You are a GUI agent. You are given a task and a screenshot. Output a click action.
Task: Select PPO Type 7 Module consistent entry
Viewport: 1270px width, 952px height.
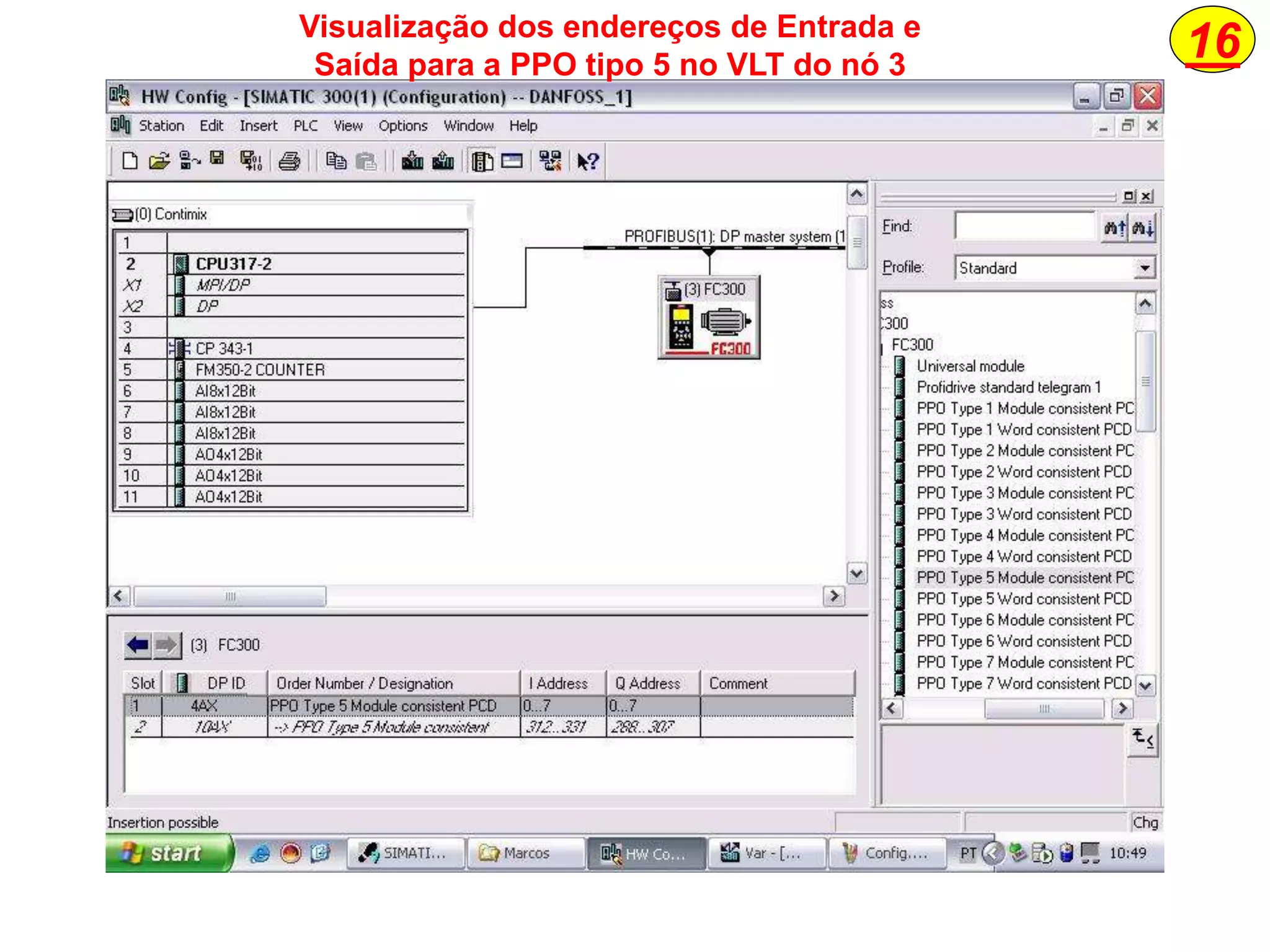pyautogui.click(x=1025, y=663)
